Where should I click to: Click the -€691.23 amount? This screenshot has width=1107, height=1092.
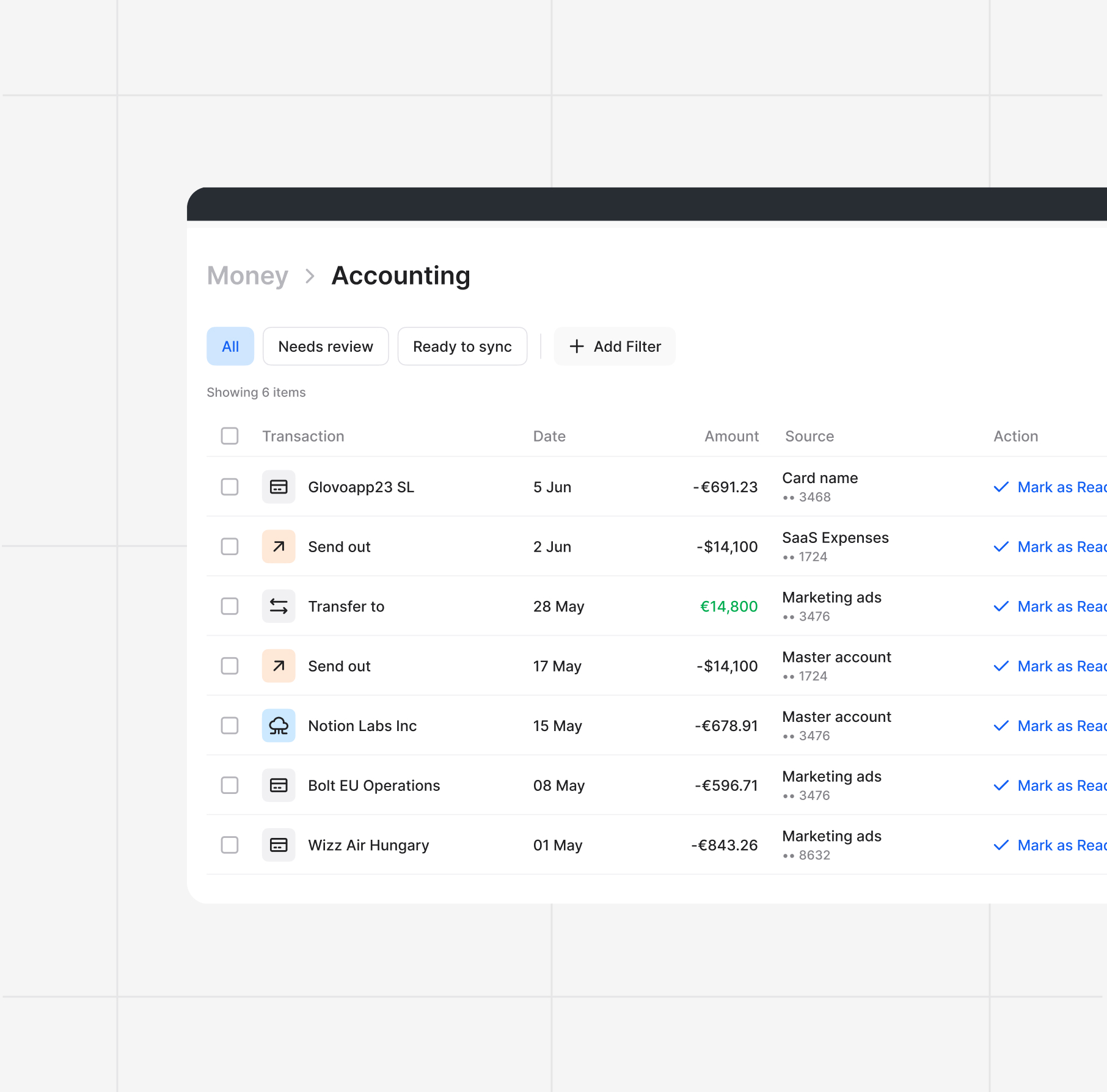(x=725, y=487)
